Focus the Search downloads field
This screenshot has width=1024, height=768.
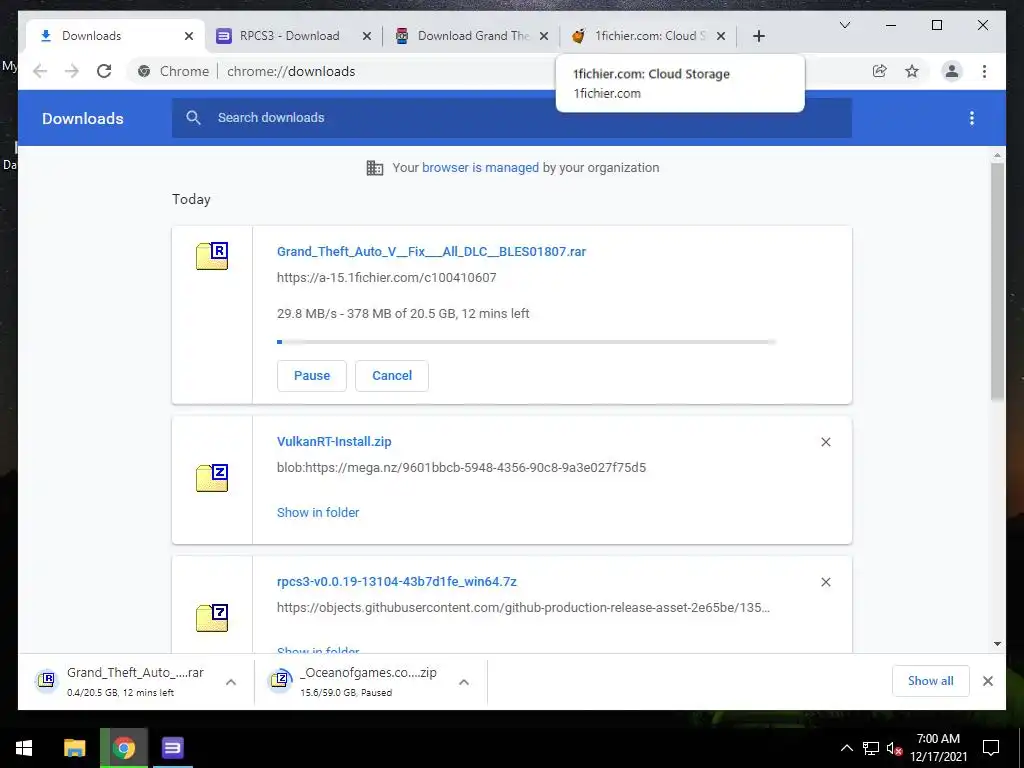[x=511, y=118]
